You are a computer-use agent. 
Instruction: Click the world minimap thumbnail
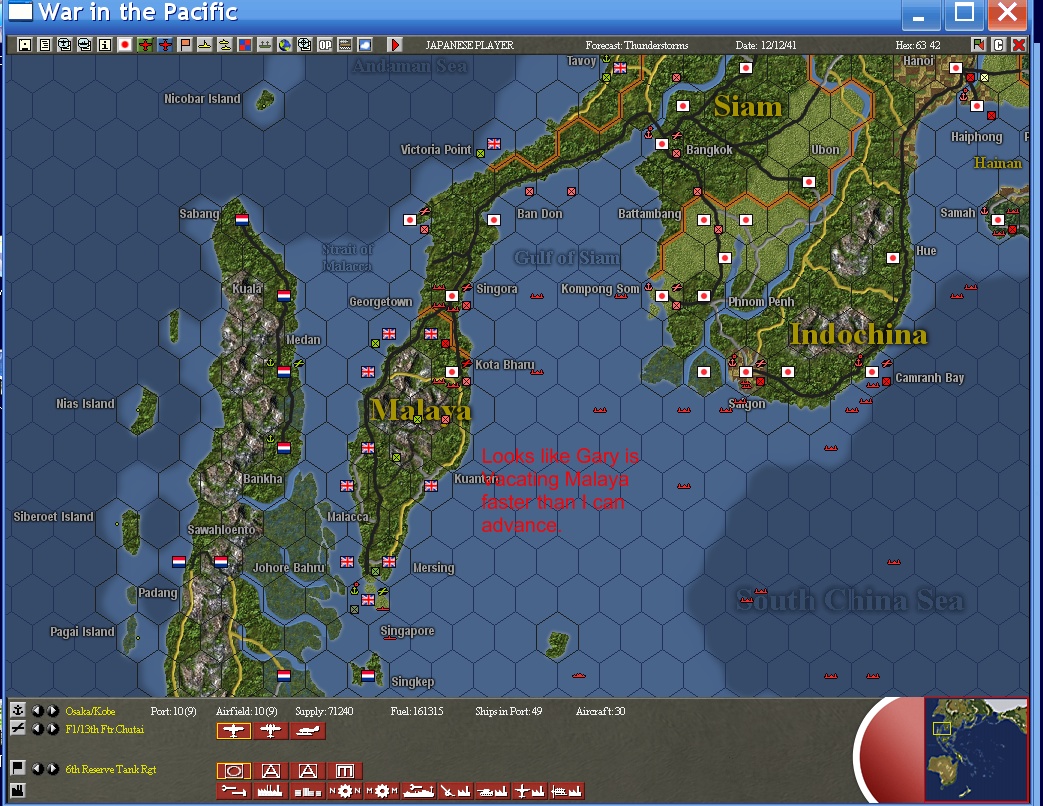tap(976, 748)
